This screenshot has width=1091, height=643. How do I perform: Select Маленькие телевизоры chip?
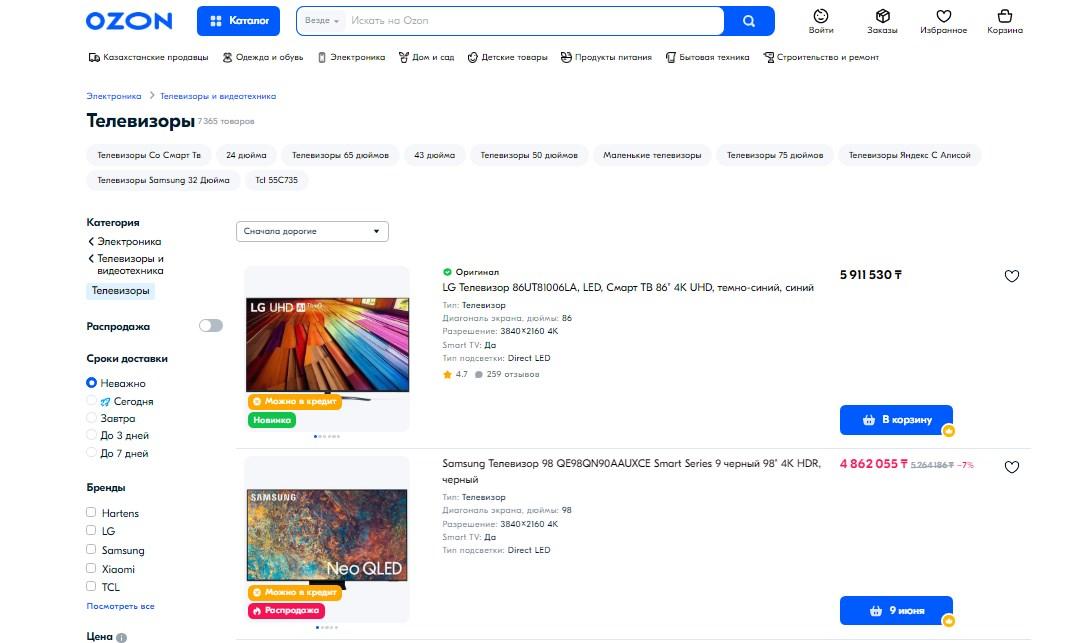(652, 155)
